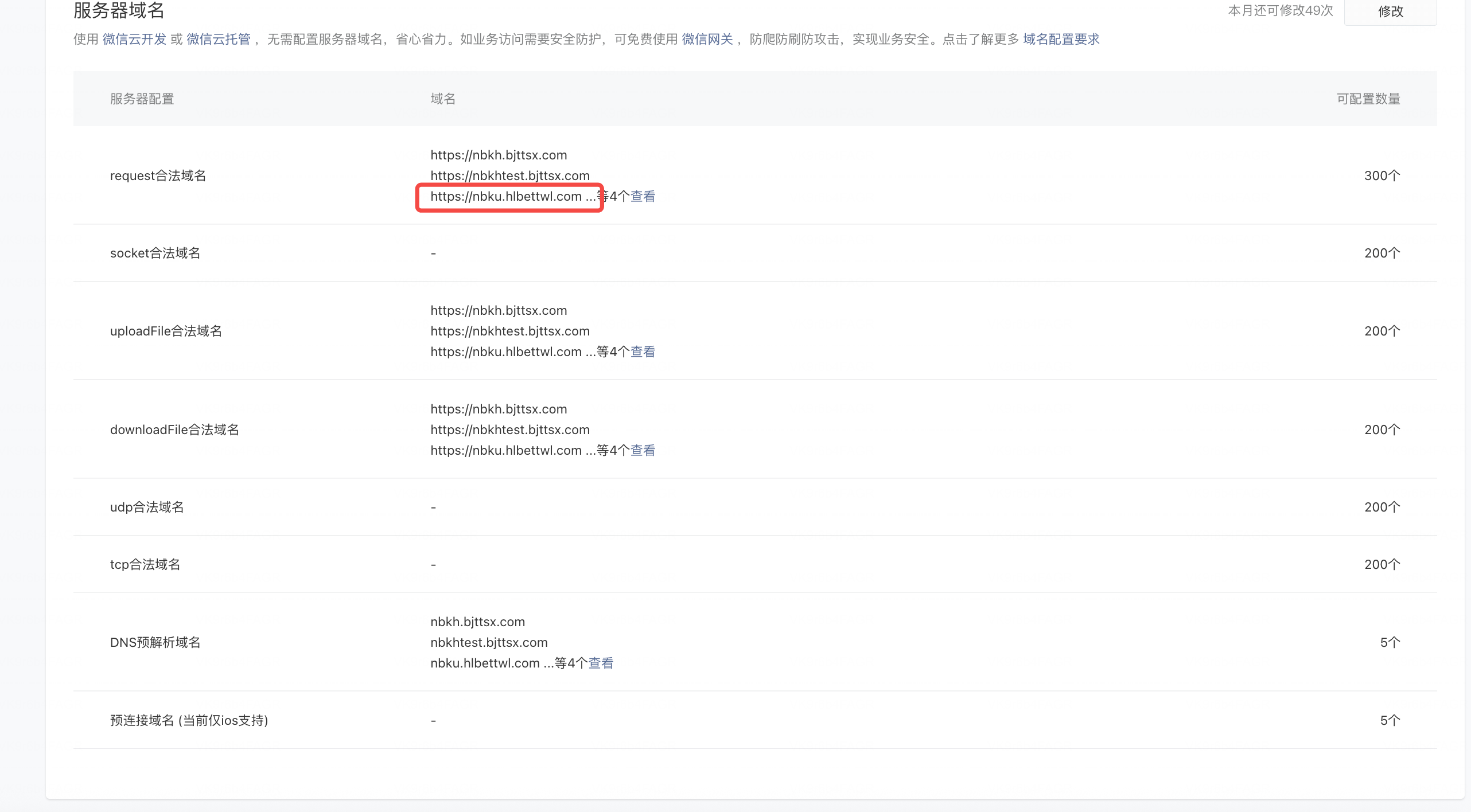Image resolution: width=1471 pixels, height=812 pixels.
Task: Expand uploadFile合法域名 list with 查看
Action: [x=643, y=352]
